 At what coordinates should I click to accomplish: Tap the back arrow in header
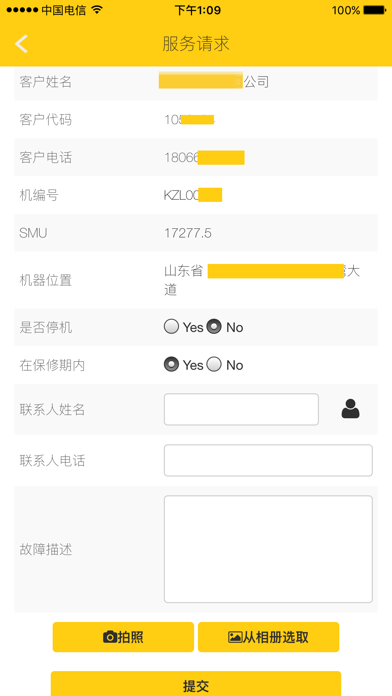(x=21, y=44)
